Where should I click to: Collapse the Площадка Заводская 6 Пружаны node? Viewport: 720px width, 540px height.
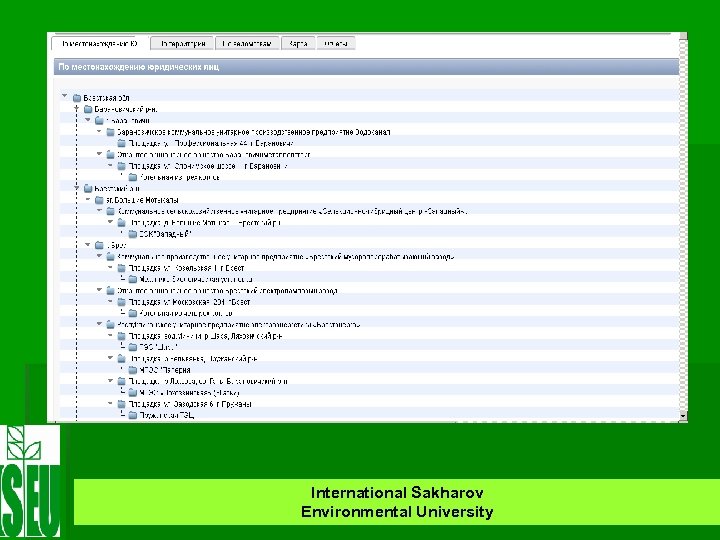(110, 403)
